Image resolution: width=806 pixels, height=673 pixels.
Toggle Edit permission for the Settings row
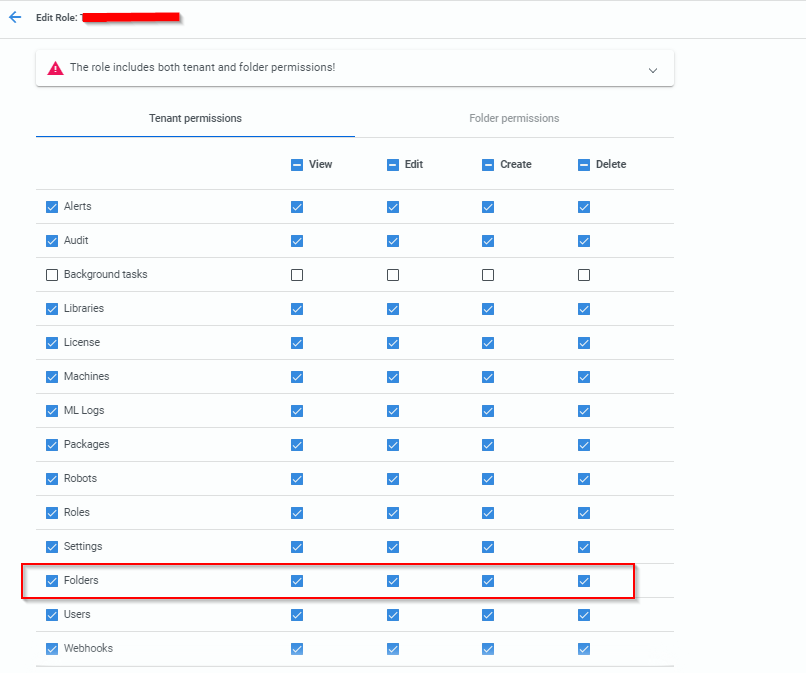click(392, 546)
